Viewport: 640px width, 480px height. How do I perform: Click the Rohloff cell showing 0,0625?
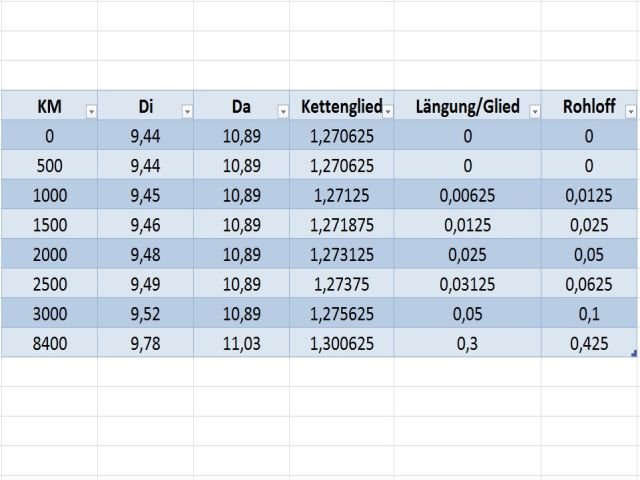(589, 284)
